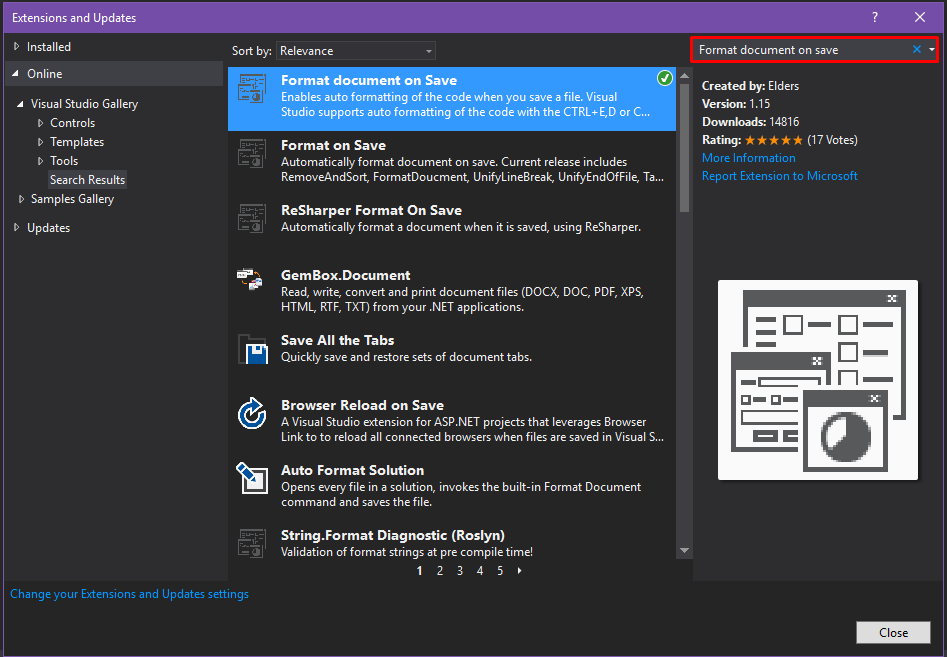Viewport: 947px width, 657px height.
Task: Click the next page arrow
Action: (x=519, y=571)
